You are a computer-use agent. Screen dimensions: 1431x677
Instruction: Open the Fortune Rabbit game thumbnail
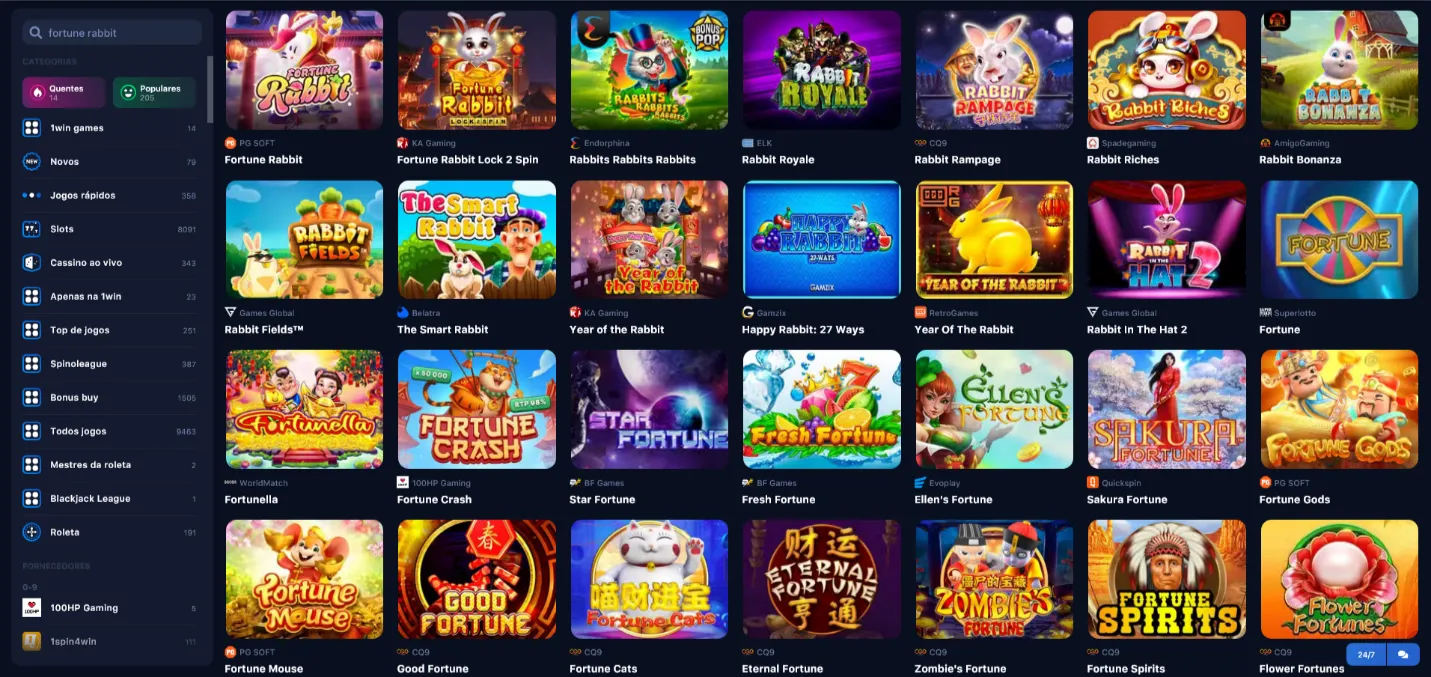click(304, 70)
